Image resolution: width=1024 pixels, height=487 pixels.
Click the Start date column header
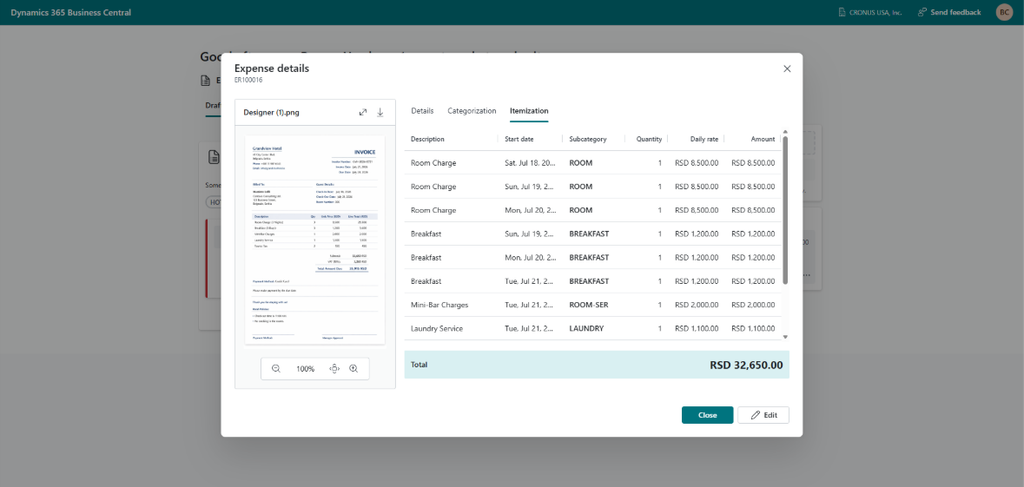pos(519,139)
